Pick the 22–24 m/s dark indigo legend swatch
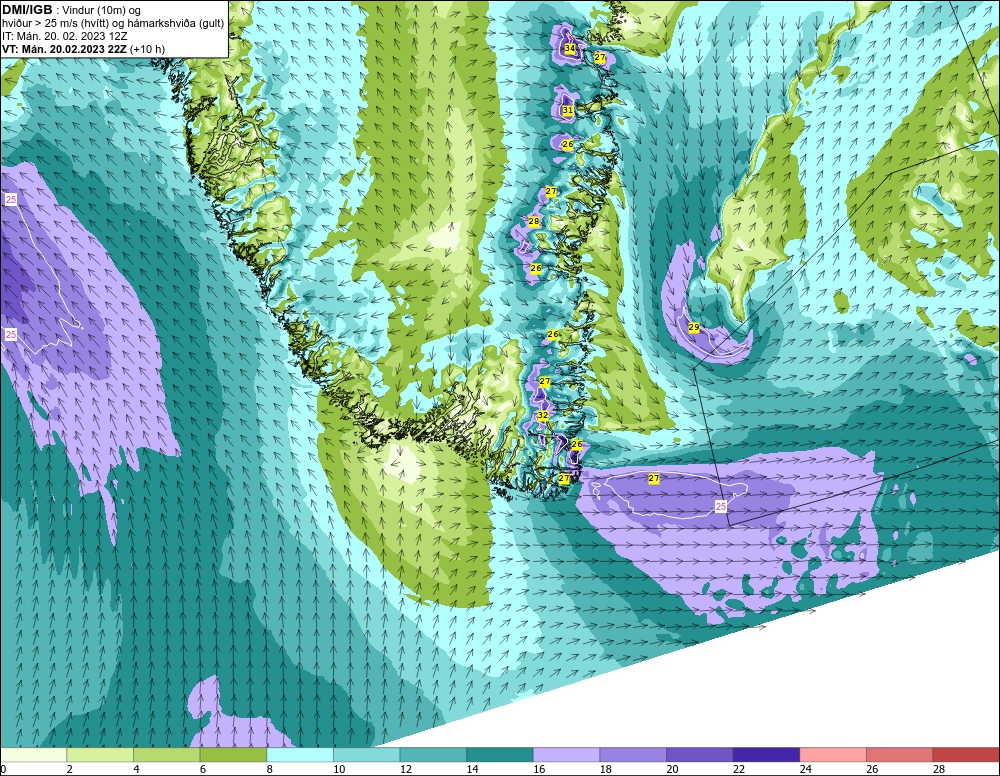Image resolution: width=1000 pixels, height=776 pixels. pos(767,755)
